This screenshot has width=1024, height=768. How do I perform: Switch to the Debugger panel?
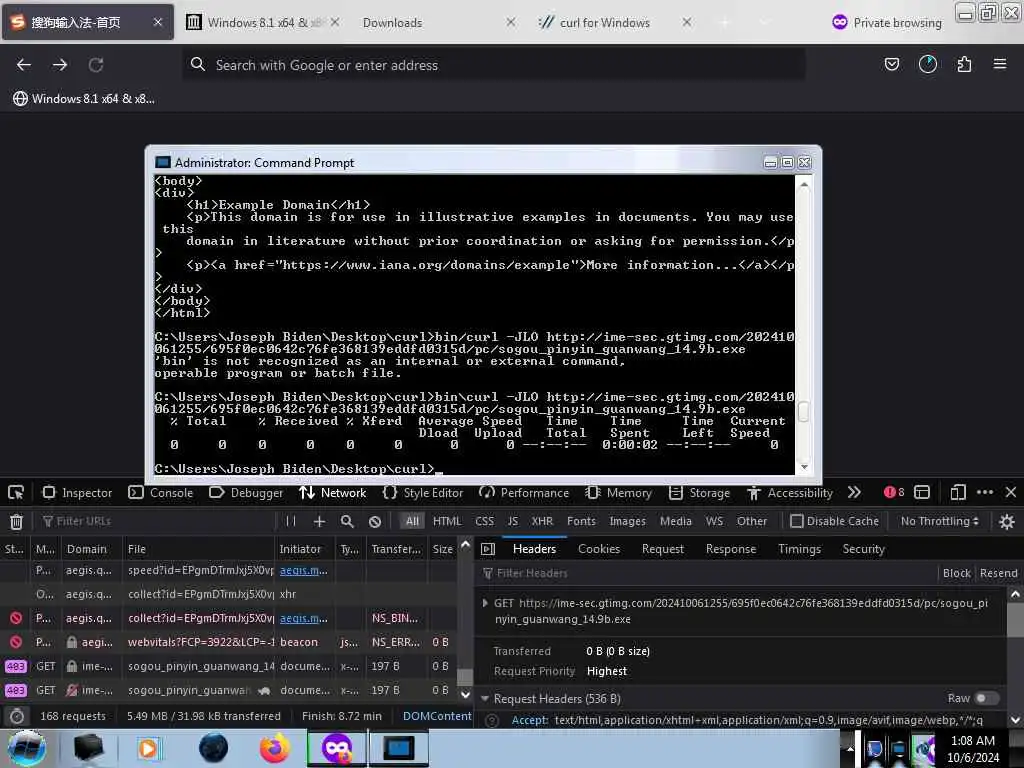(x=246, y=492)
